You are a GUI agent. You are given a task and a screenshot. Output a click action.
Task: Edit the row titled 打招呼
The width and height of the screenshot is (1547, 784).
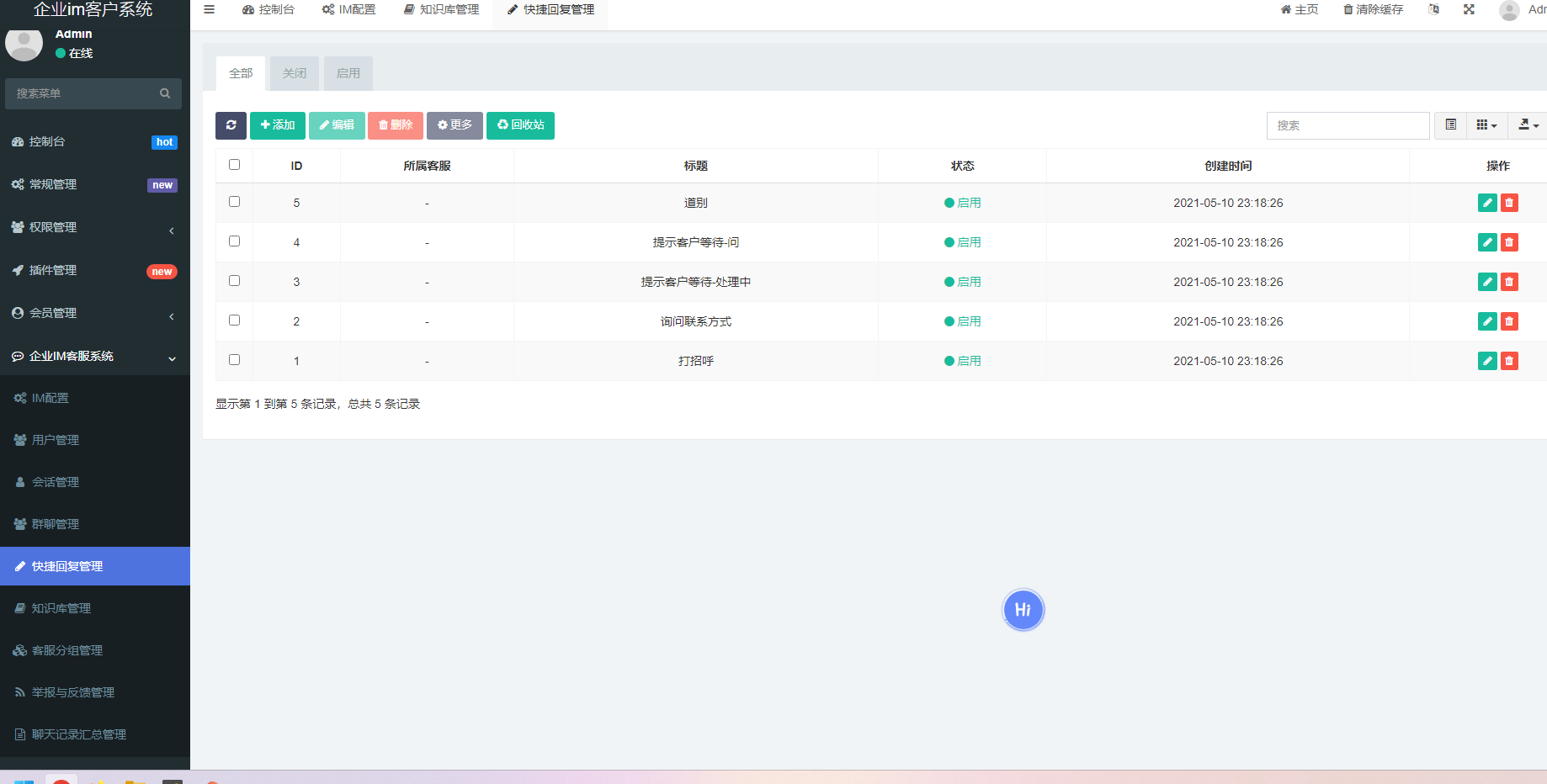(1487, 361)
